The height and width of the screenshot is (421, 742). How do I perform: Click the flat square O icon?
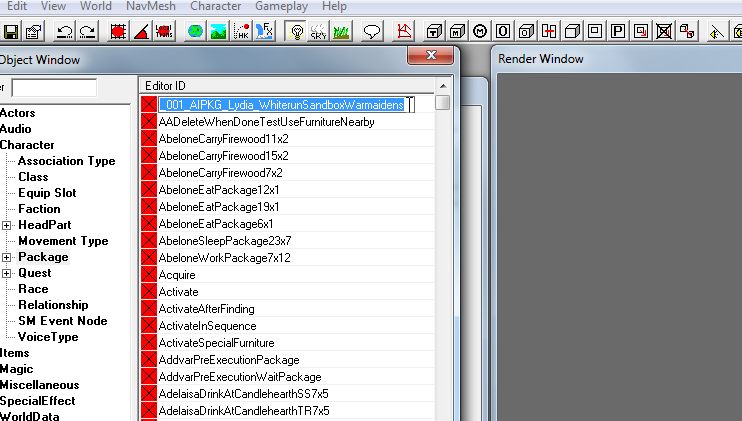click(503, 32)
